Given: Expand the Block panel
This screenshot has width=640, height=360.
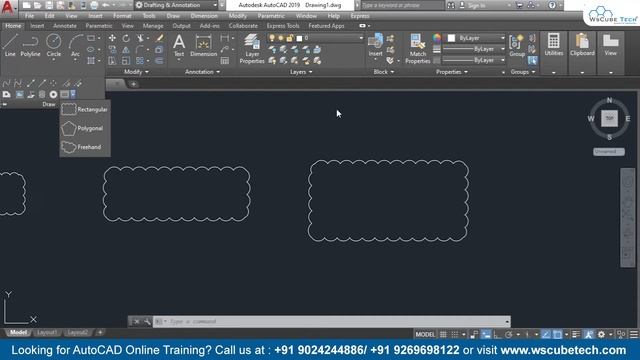Looking at the screenshot, I should [x=384, y=72].
